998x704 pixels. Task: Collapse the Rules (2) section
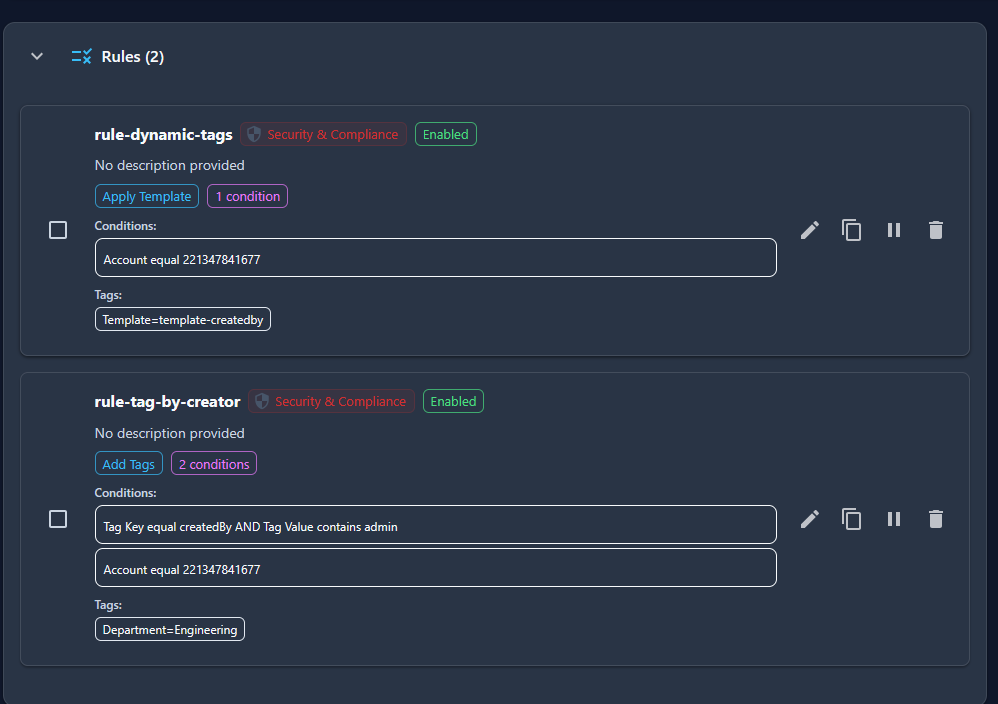[x=37, y=56]
